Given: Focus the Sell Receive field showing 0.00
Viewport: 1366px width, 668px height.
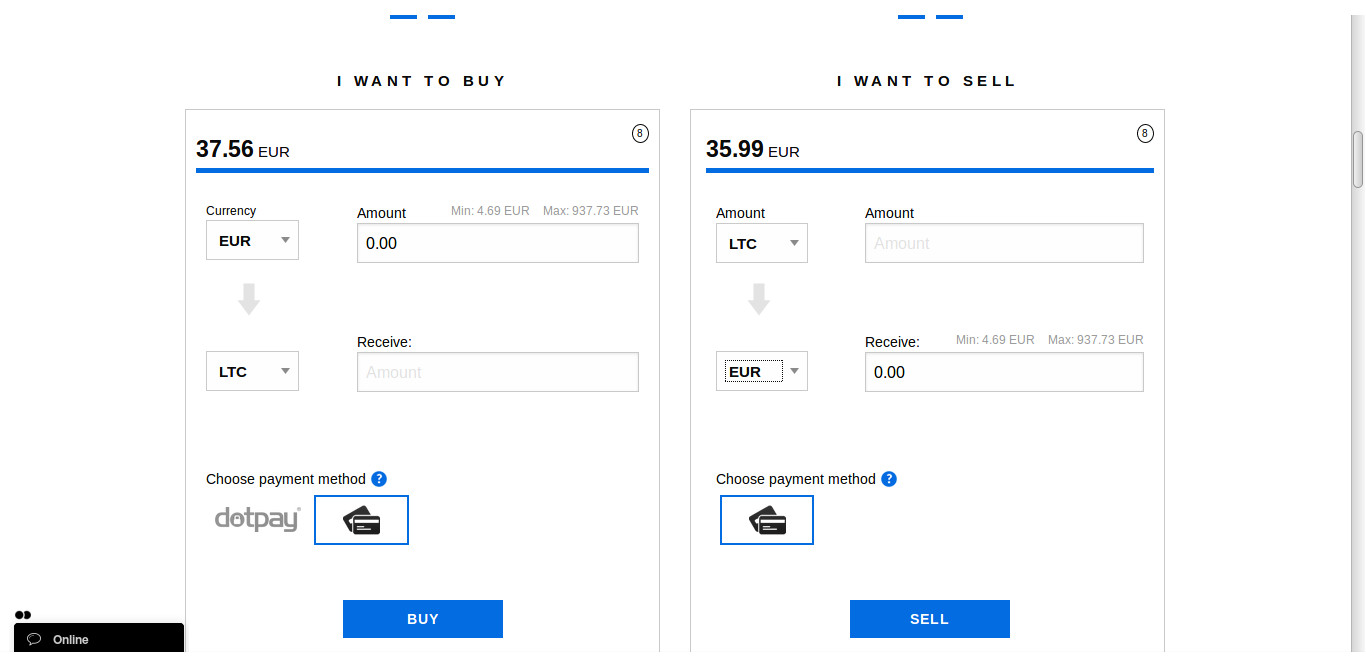Looking at the screenshot, I should [1004, 372].
